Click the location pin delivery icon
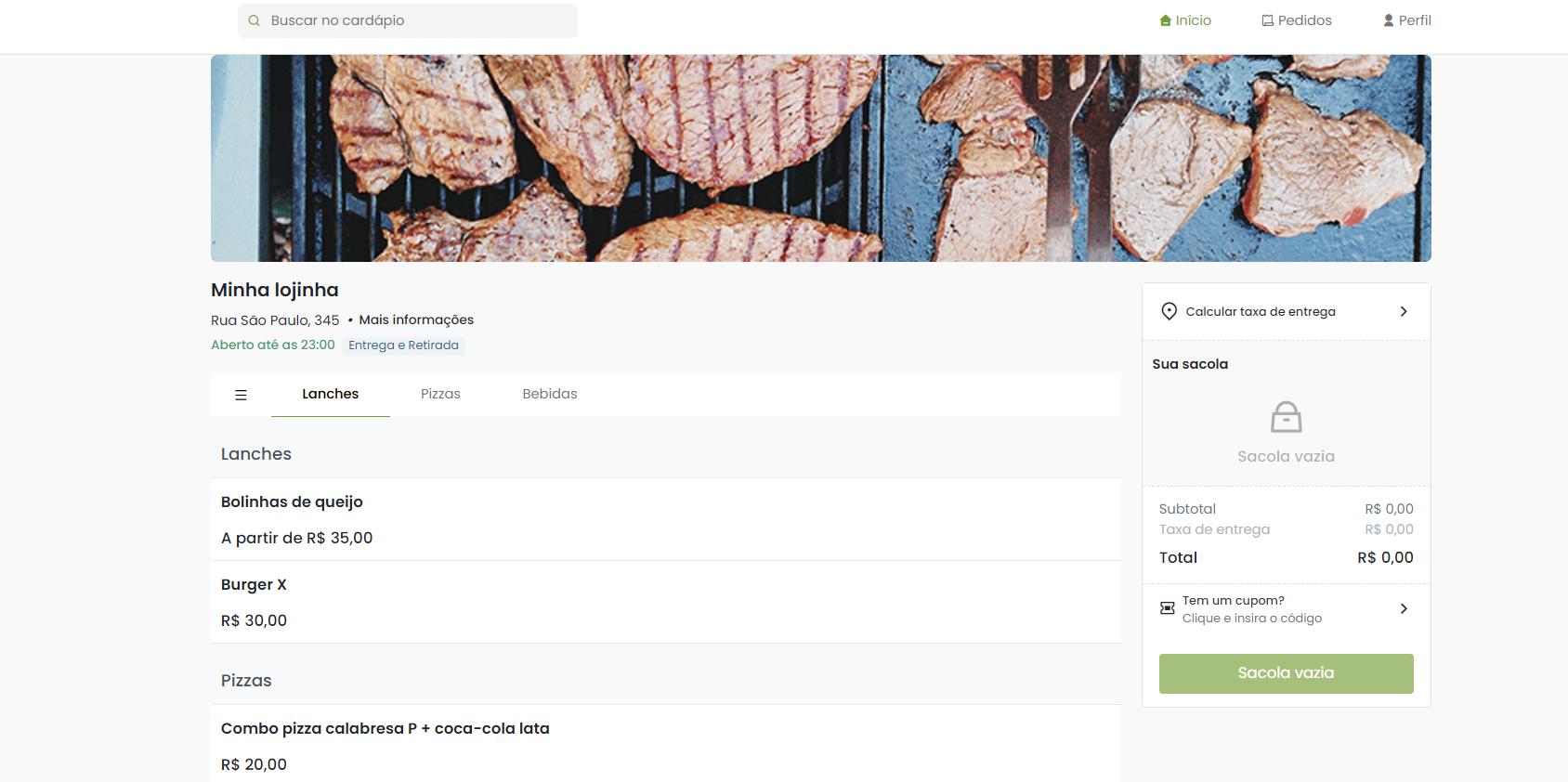 click(1169, 311)
